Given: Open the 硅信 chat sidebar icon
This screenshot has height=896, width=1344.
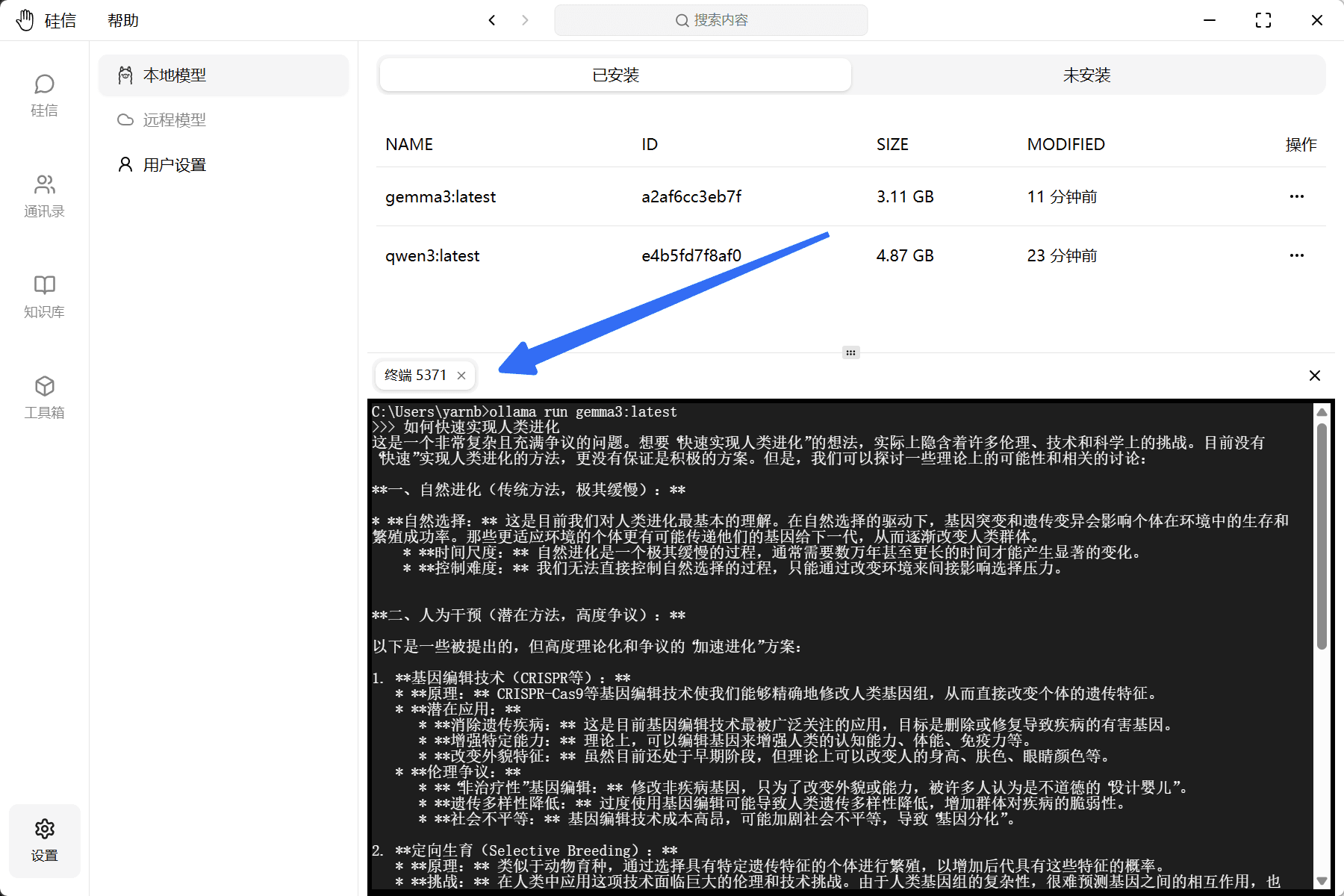Looking at the screenshot, I should click(44, 96).
